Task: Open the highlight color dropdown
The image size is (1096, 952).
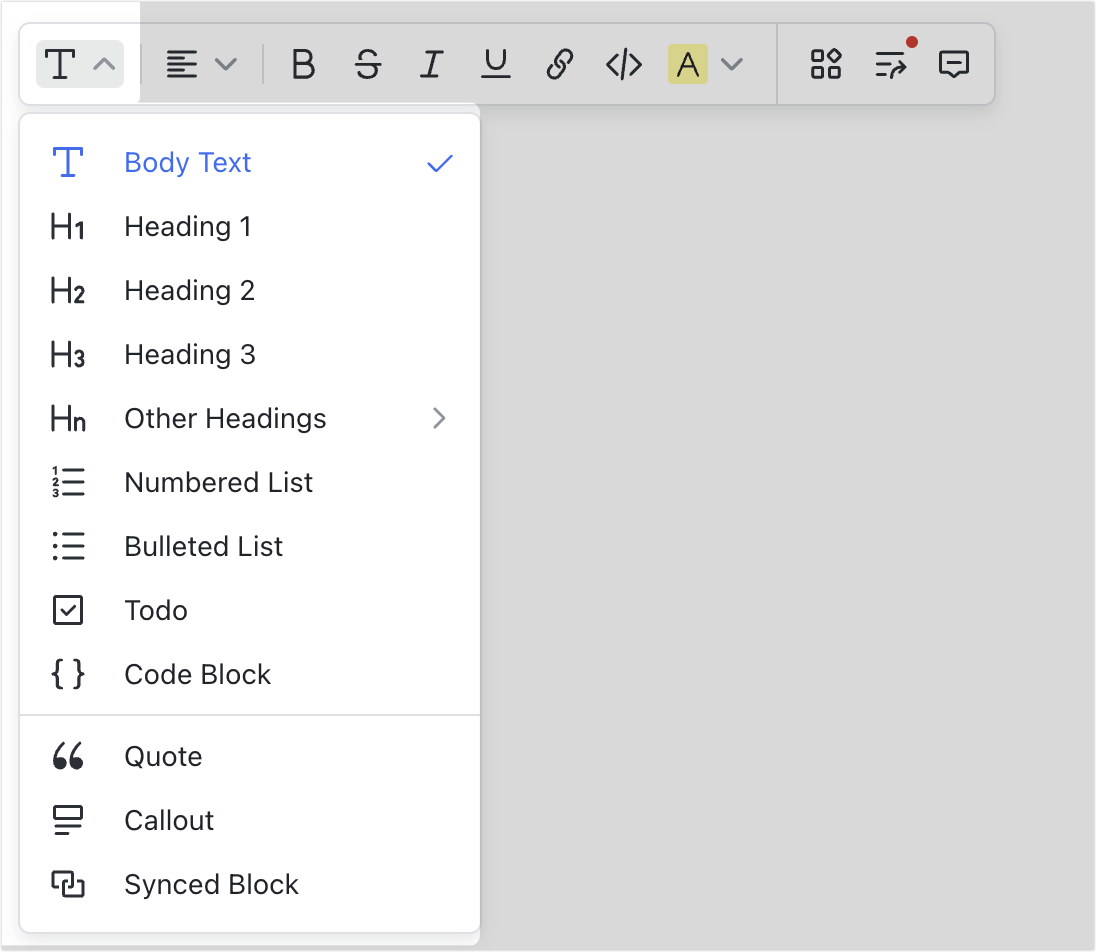Action: pyautogui.click(x=733, y=64)
